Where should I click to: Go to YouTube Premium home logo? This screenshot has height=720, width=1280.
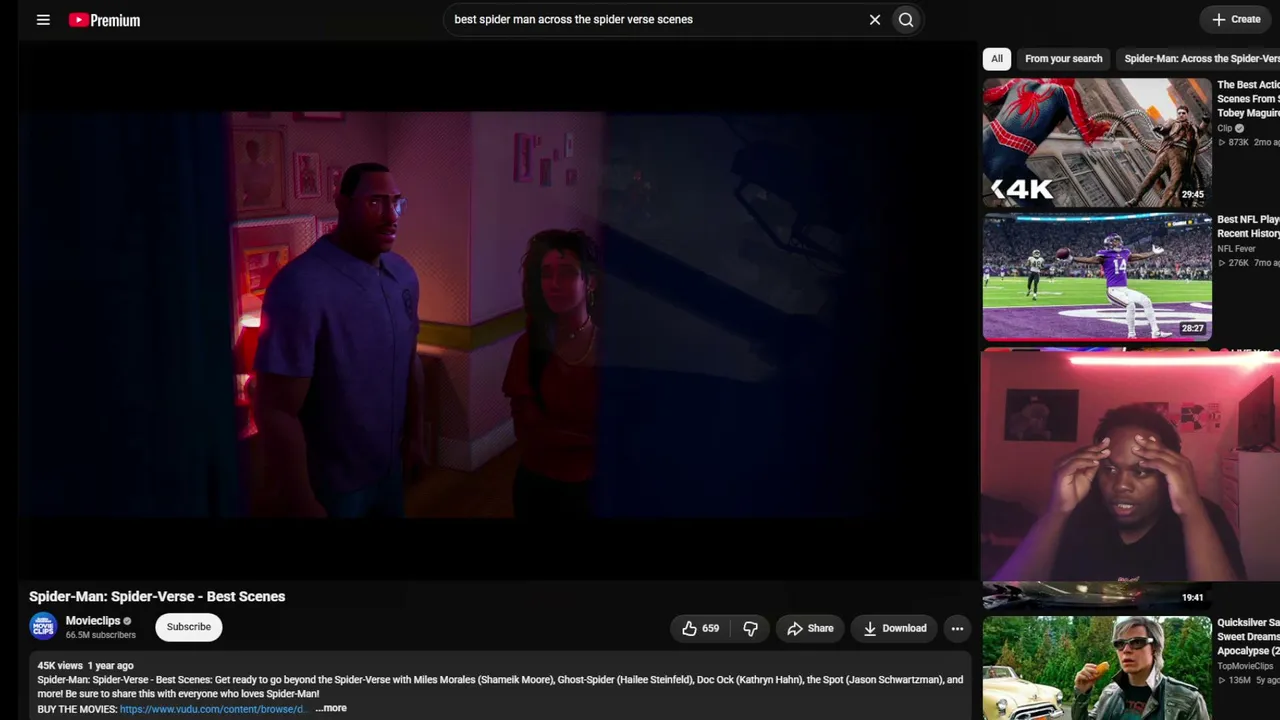(104, 20)
